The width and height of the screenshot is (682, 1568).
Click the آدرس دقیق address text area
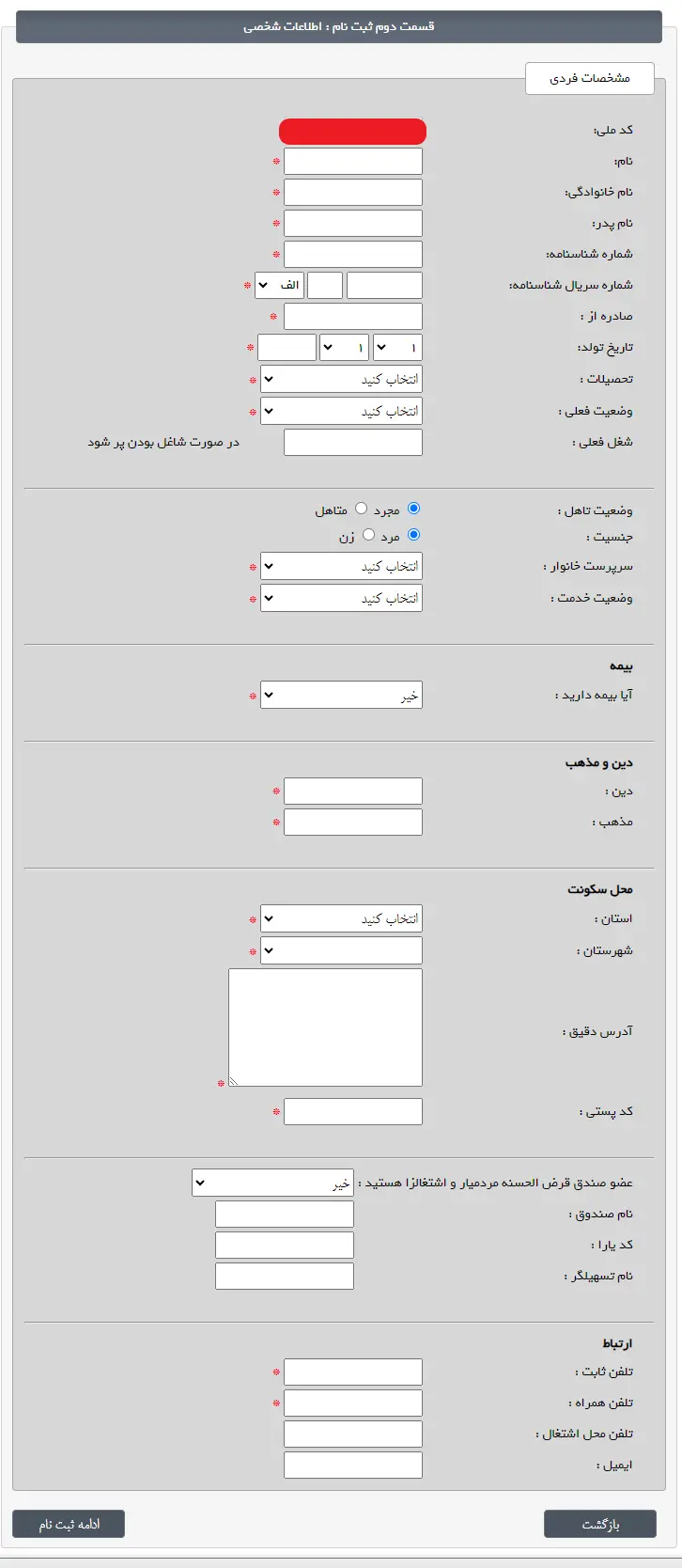[x=324, y=1027]
